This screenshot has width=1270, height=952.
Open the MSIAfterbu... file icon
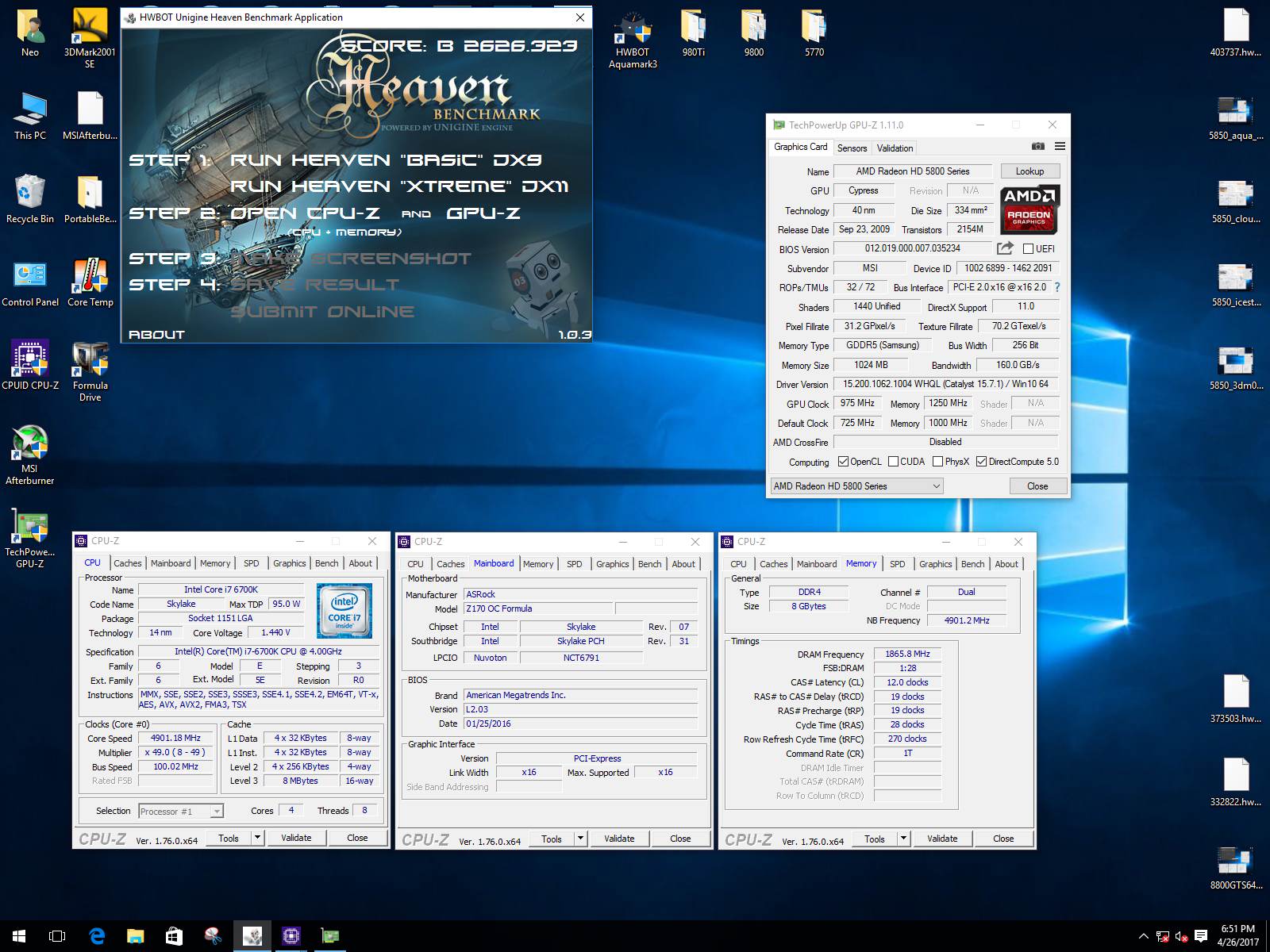pos(90,115)
